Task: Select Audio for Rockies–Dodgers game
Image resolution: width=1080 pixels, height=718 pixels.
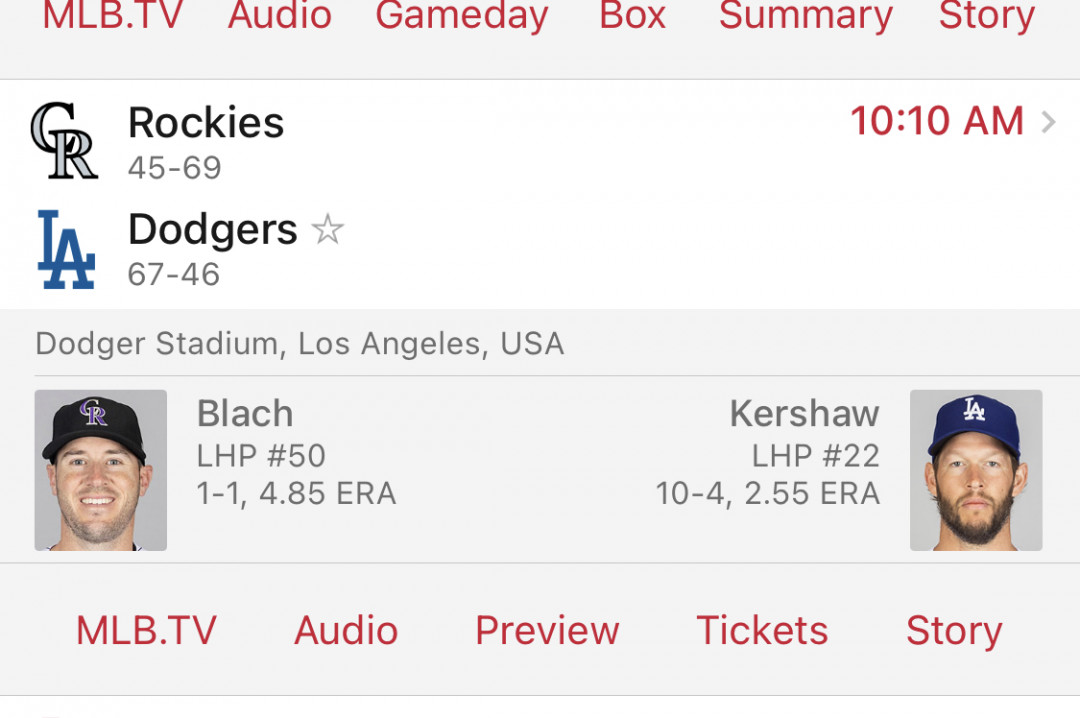Action: point(346,630)
